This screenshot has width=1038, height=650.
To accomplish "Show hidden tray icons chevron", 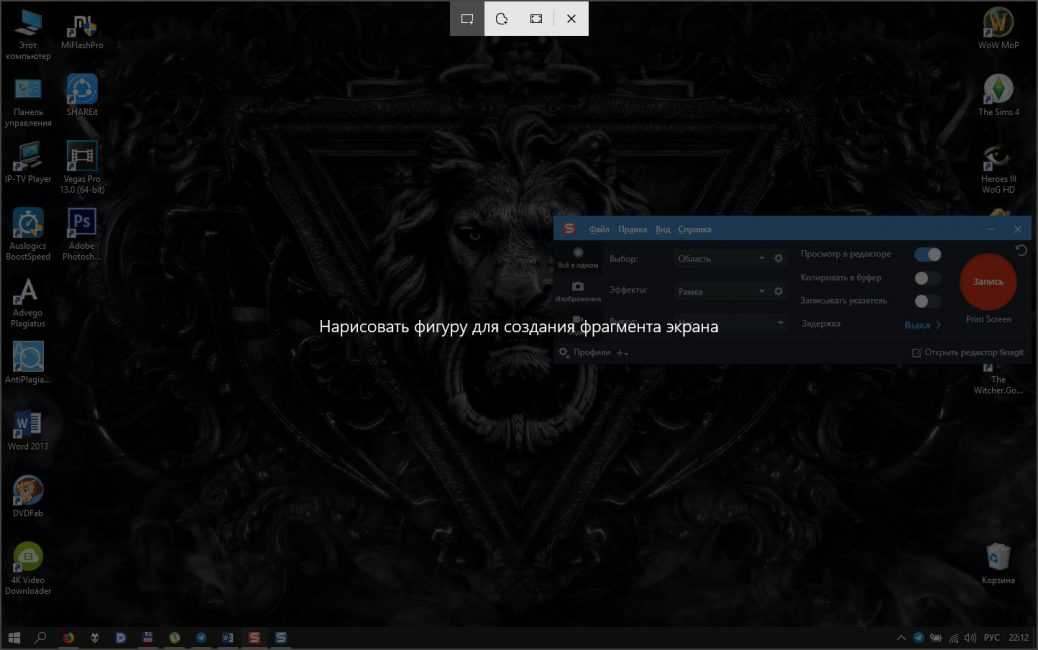I will tap(901, 638).
